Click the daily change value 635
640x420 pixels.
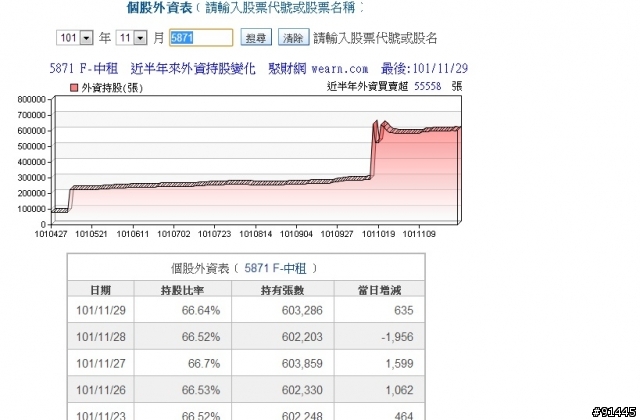pos(404,310)
